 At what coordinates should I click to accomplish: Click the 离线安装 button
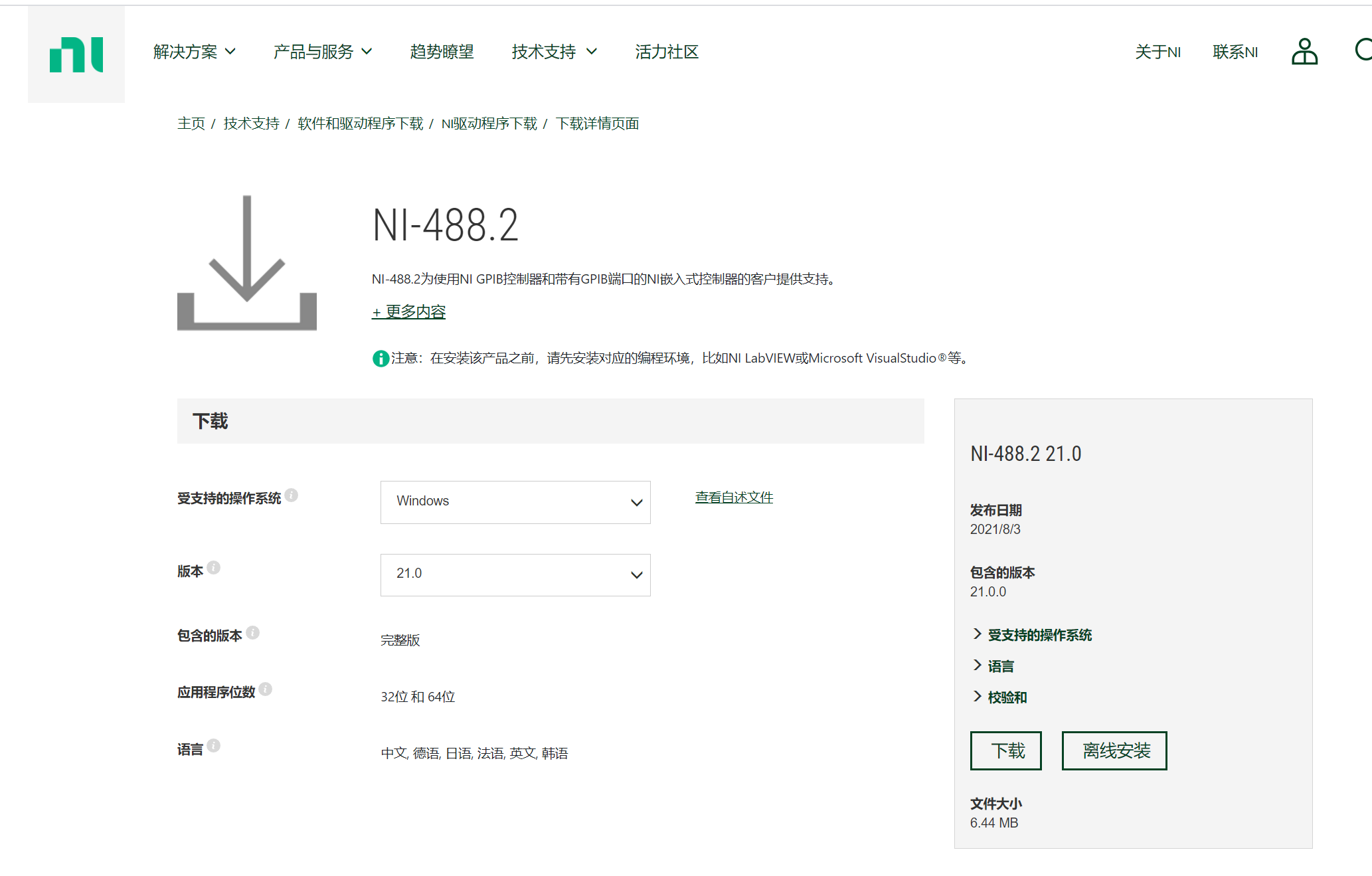[x=1114, y=750]
